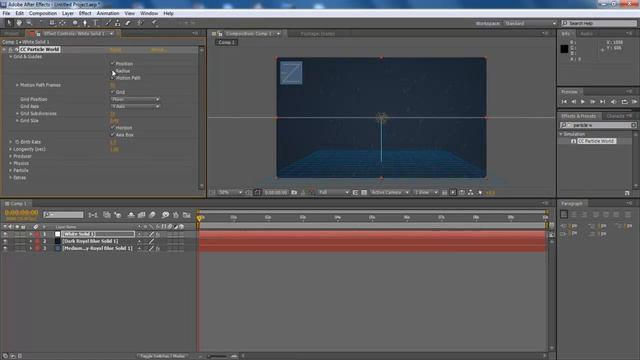Image resolution: width=640 pixels, height=360 pixels.
Task: Open the viewer resolution Full dropdown
Action: 333,192
